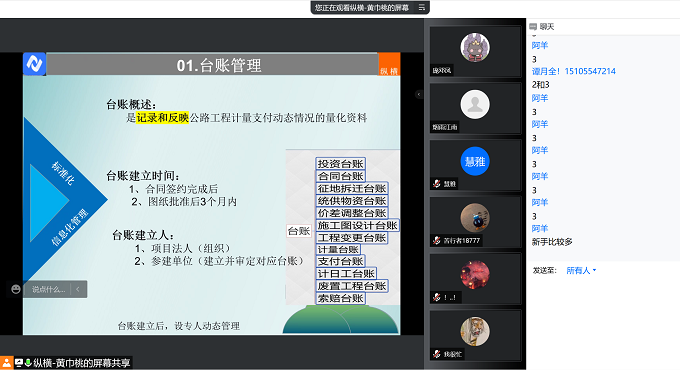Collapse the participant video strip arrow
The width and height of the screenshot is (680, 370).
coord(418,94)
